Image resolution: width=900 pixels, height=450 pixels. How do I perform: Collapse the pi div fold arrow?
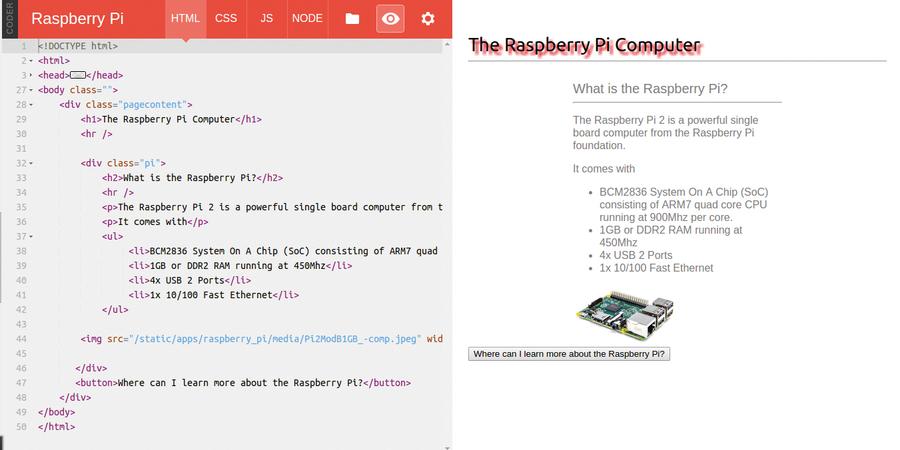31,163
